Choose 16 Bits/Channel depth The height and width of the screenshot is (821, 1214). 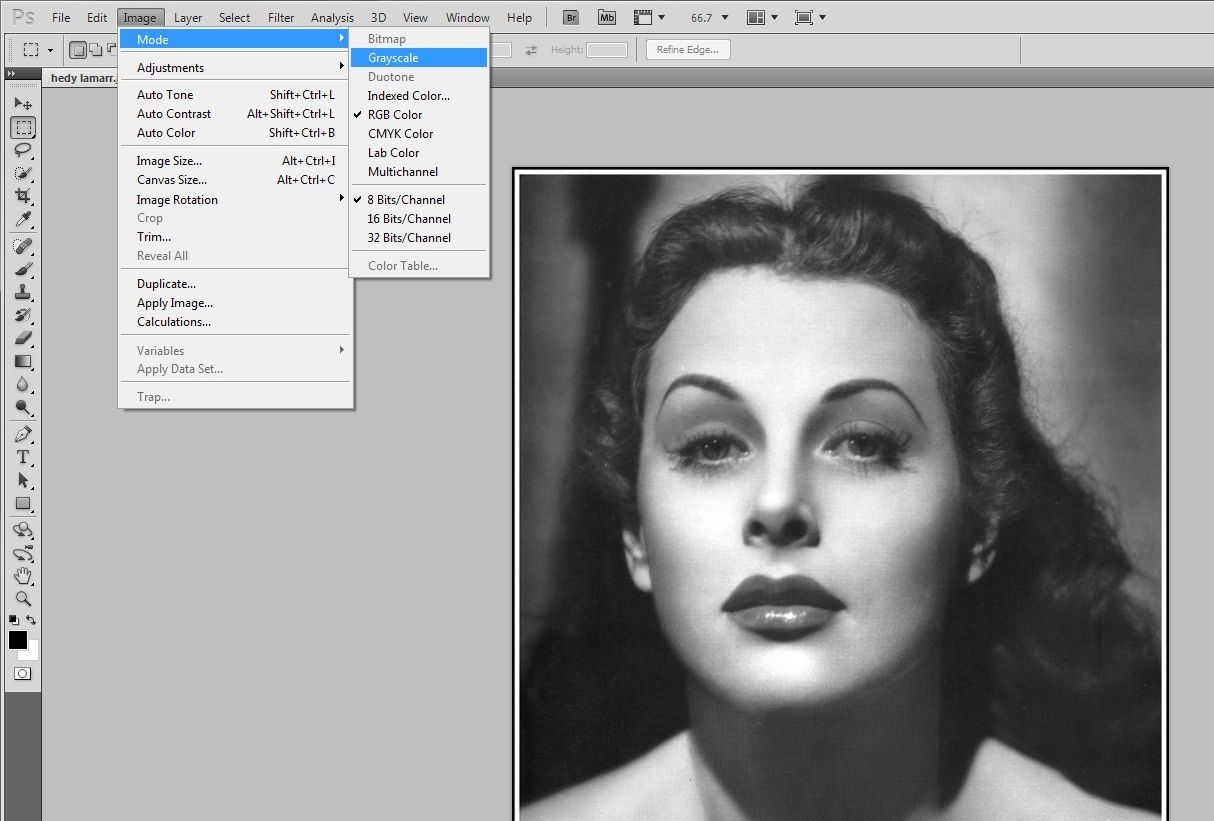click(x=409, y=219)
